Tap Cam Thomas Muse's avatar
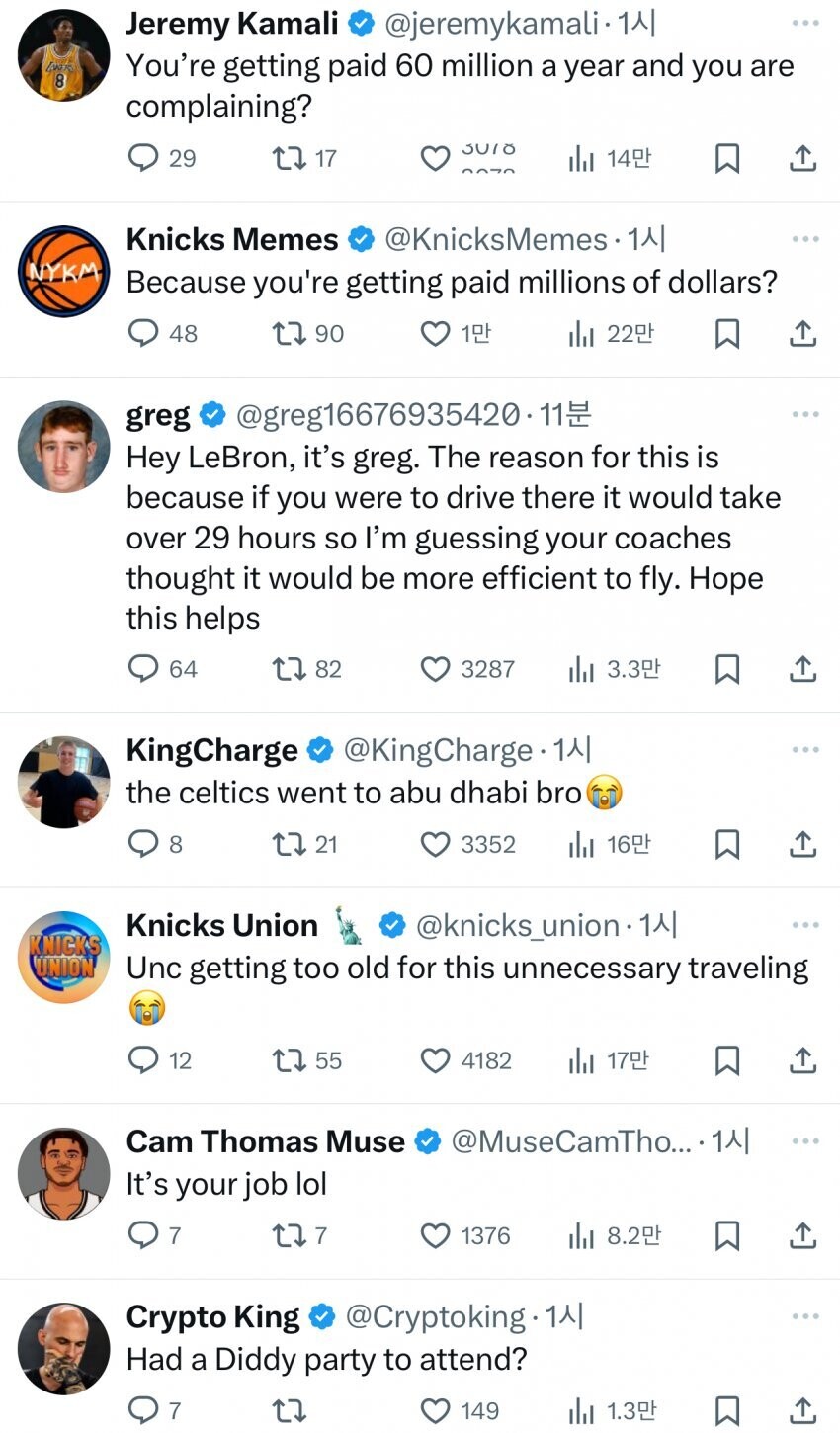 coord(64,1174)
